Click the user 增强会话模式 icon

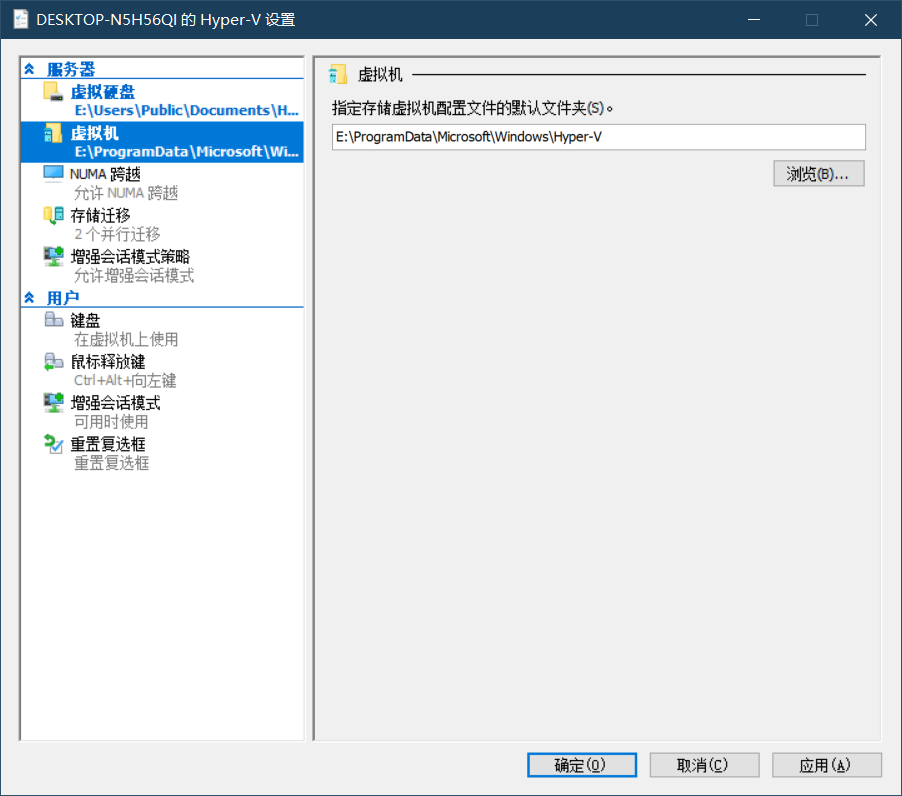(x=53, y=403)
